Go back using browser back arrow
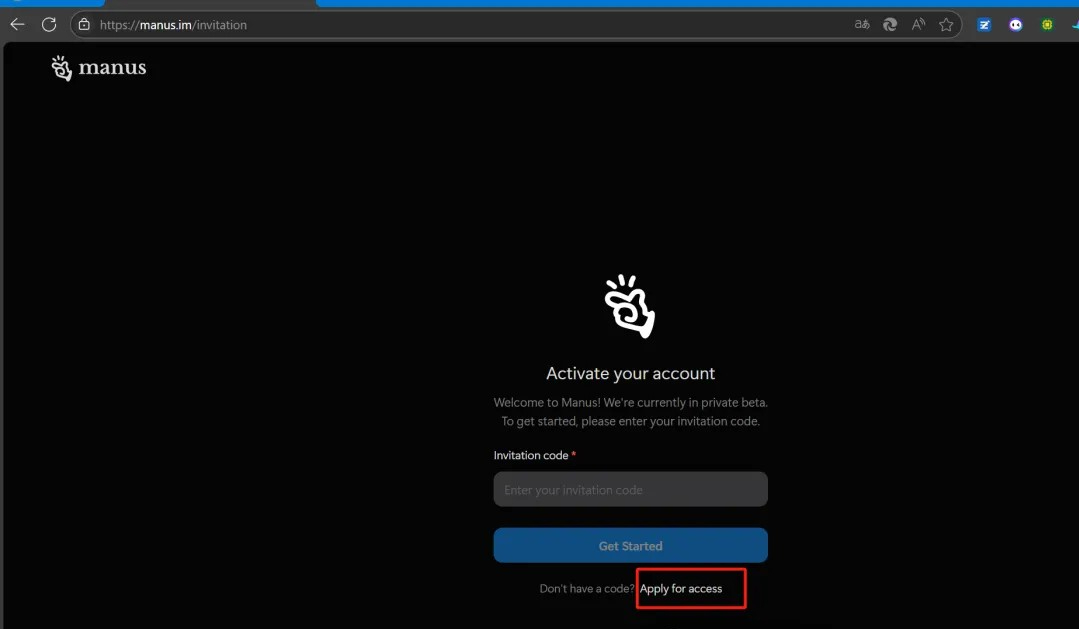 (x=17, y=25)
